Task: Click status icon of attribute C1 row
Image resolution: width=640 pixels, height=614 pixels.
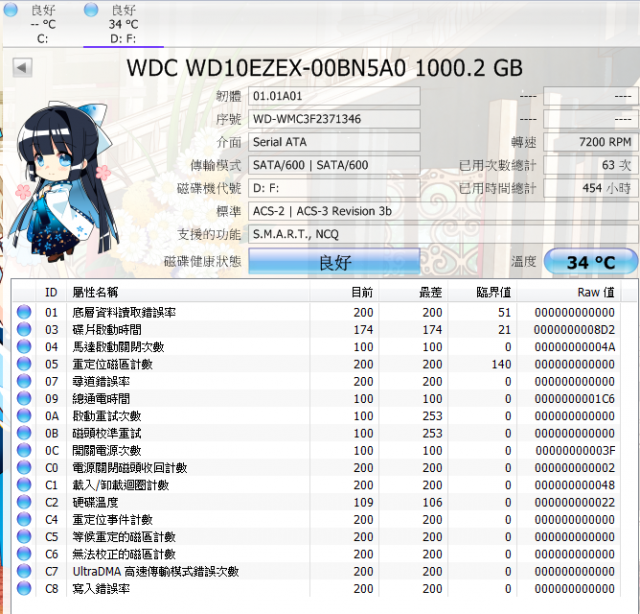Action: tap(24, 485)
